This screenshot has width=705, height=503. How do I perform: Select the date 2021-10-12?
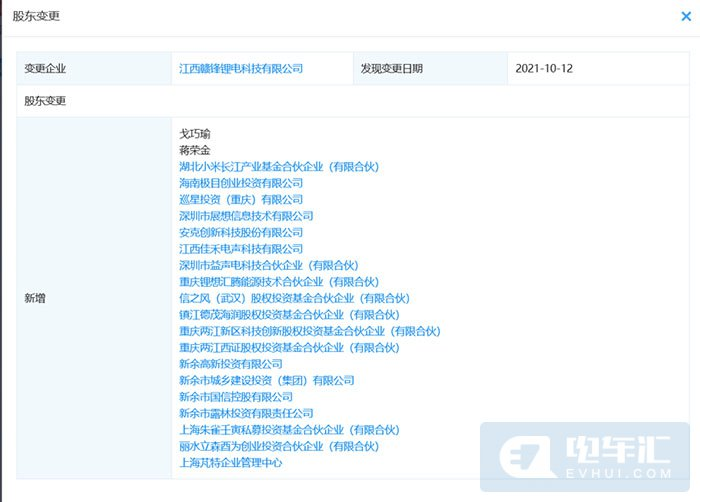[544, 69]
